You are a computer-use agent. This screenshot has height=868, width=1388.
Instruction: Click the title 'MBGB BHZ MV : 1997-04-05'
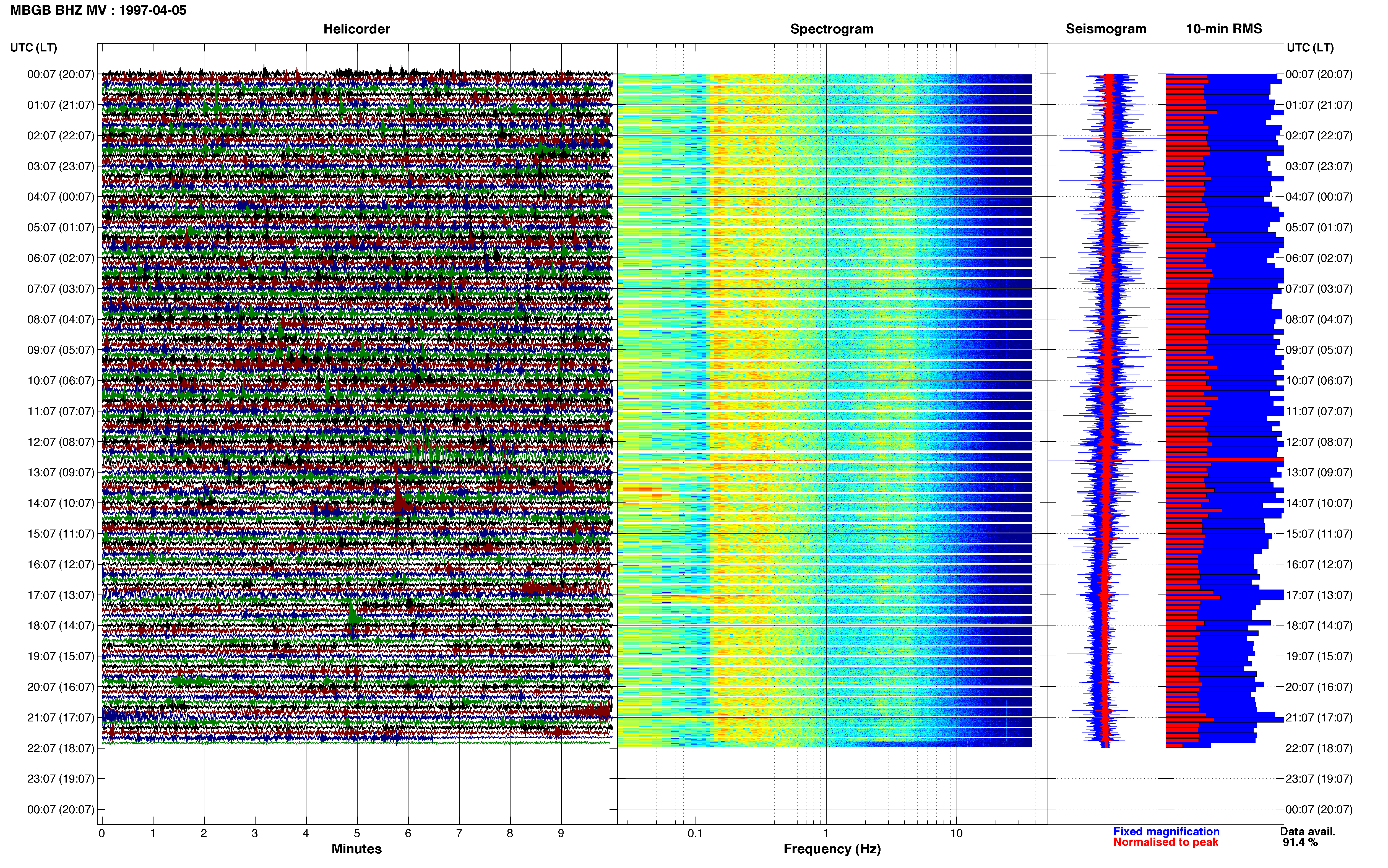pyautogui.click(x=98, y=10)
